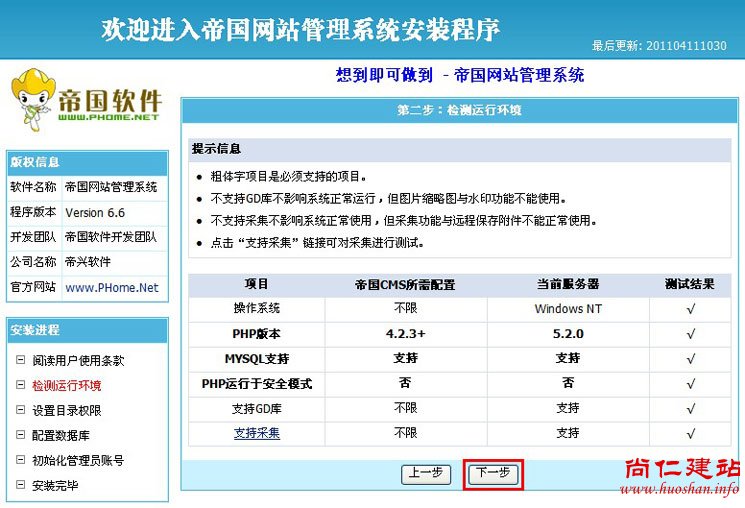Click the checkmark in the PHP版本 row
This screenshot has height=508, width=745.
point(690,334)
